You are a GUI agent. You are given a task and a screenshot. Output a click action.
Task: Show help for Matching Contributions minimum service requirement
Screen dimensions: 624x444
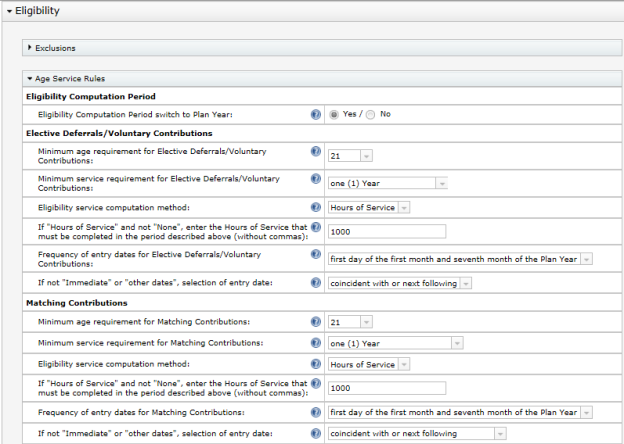[x=316, y=343]
